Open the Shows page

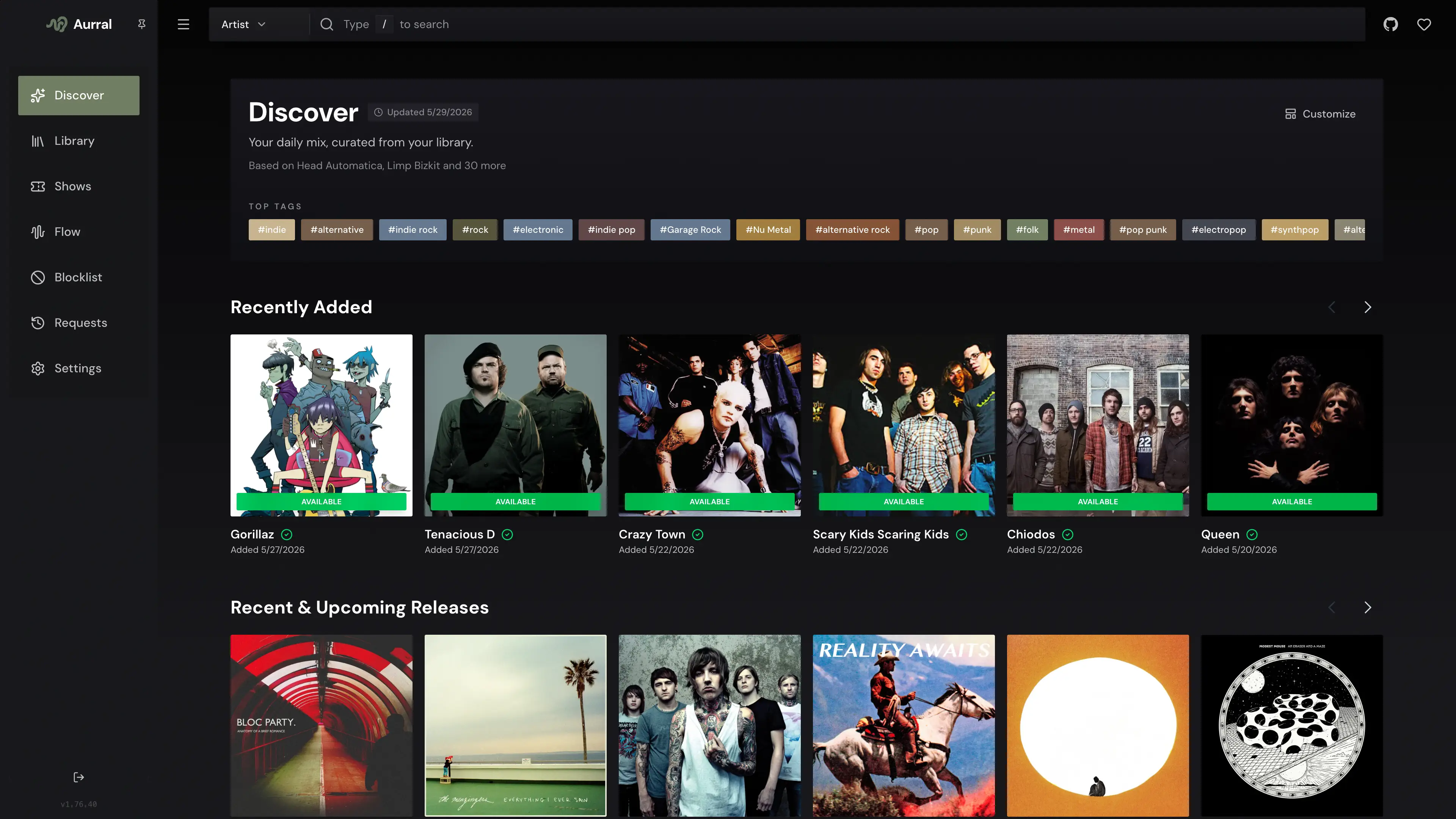(78, 187)
